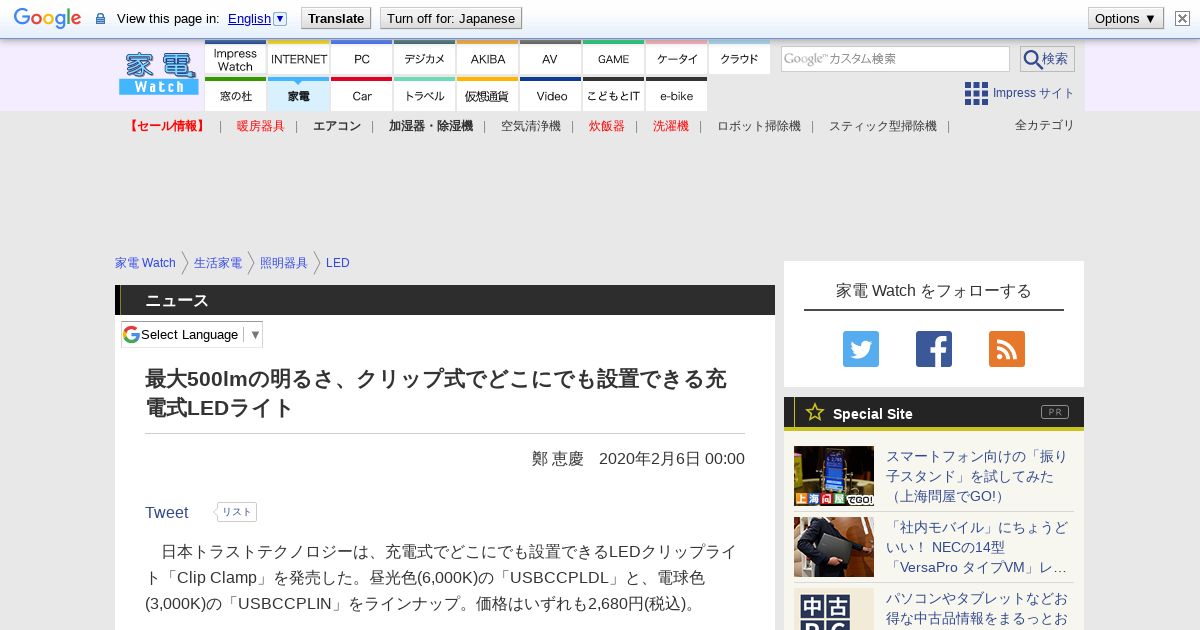
Task: Open the AV tab
Action: [550, 59]
